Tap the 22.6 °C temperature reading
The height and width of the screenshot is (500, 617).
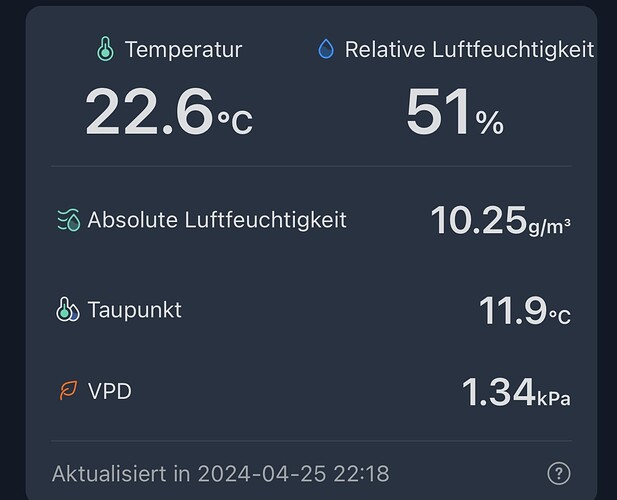pos(150,112)
